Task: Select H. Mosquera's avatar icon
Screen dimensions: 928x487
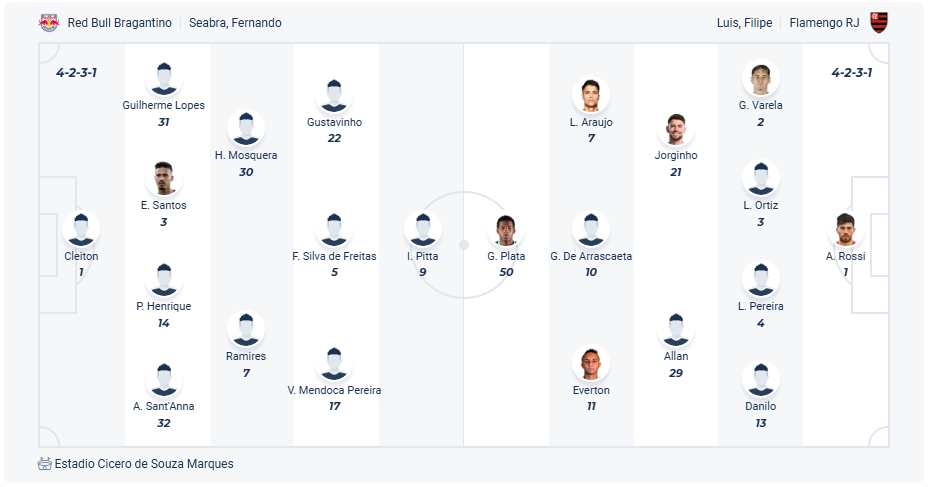Action: point(246,129)
